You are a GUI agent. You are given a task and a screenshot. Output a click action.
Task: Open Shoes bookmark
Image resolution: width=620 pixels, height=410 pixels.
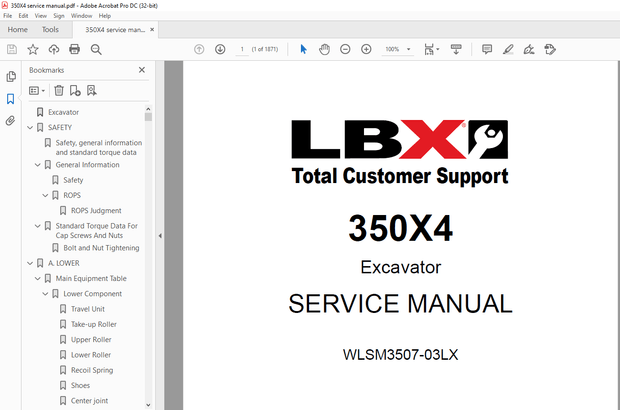point(80,385)
